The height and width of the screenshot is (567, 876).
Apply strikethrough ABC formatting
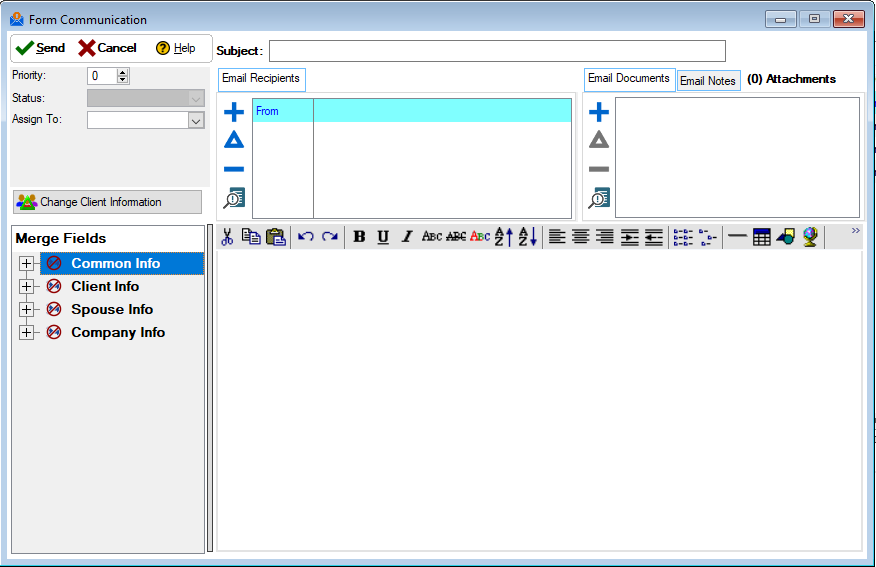click(x=456, y=236)
